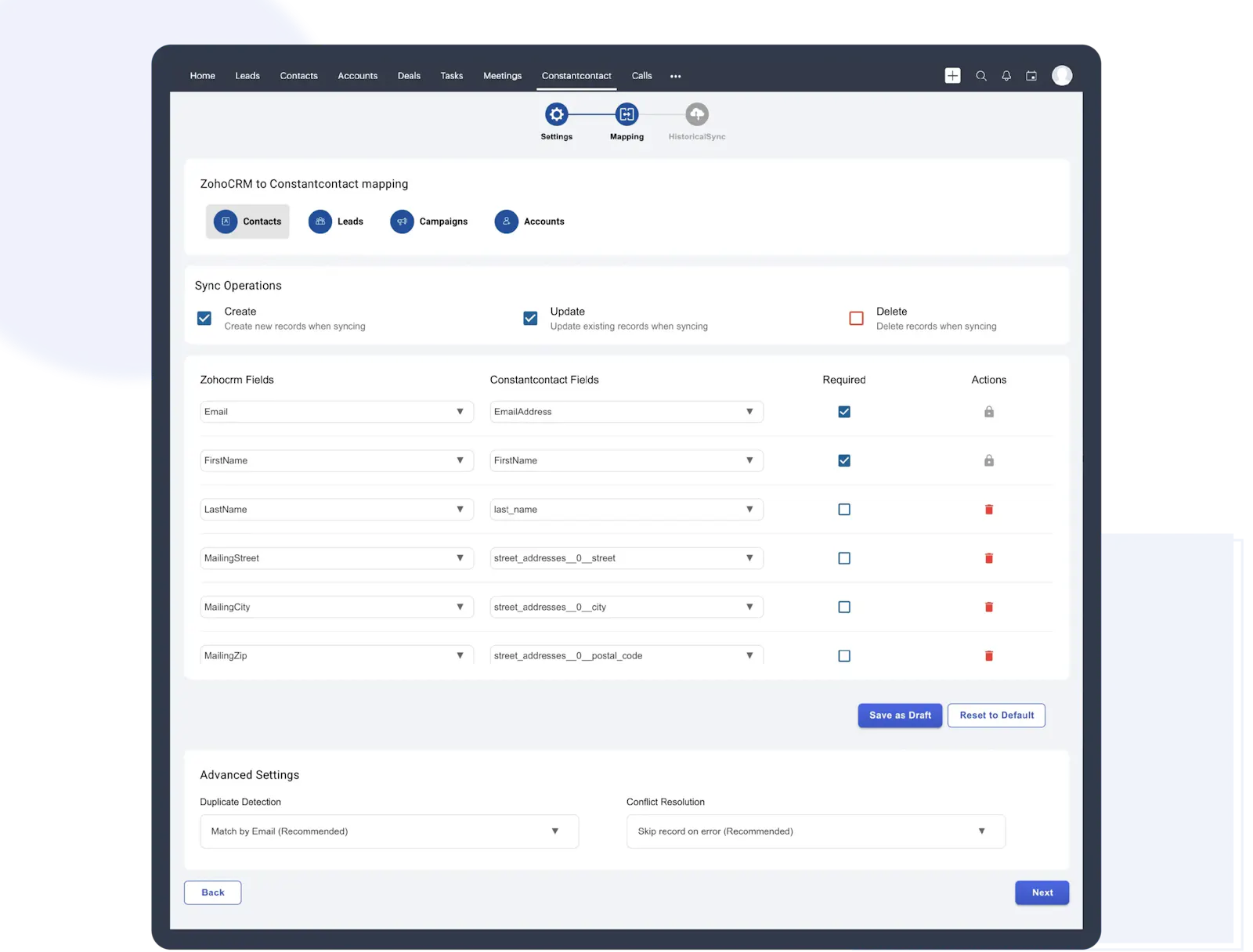Toggle the Create sync operation checkbox
1253x952 pixels.
coord(204,319)
